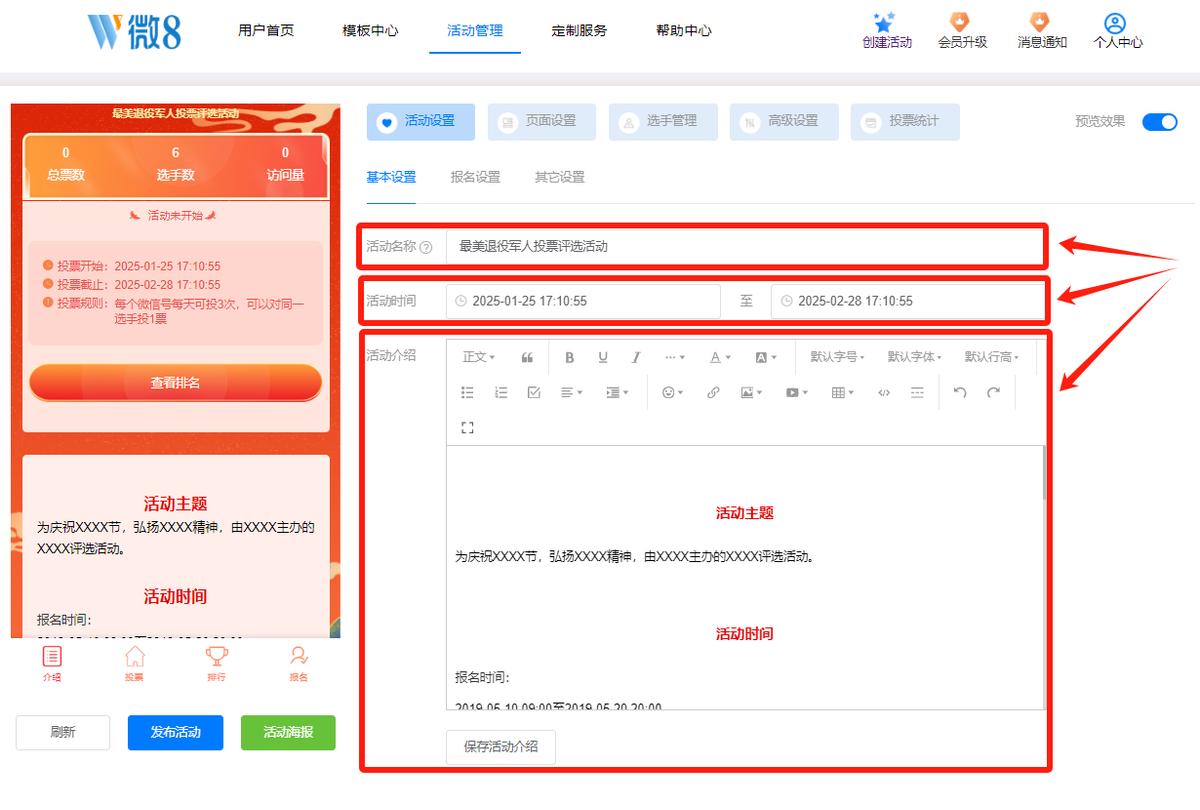Open the 投票 tab in phone preview
The width and height of the screenshot is (1200, 810).
point(134,663)
